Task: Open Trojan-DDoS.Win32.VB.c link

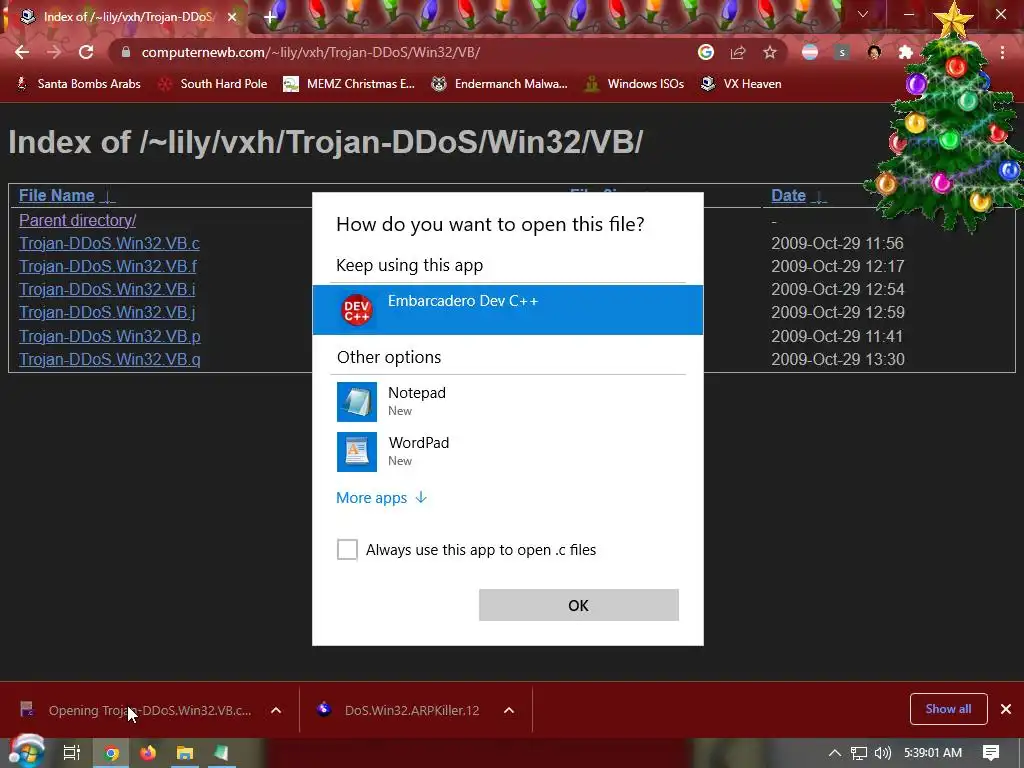Action: 109,243
